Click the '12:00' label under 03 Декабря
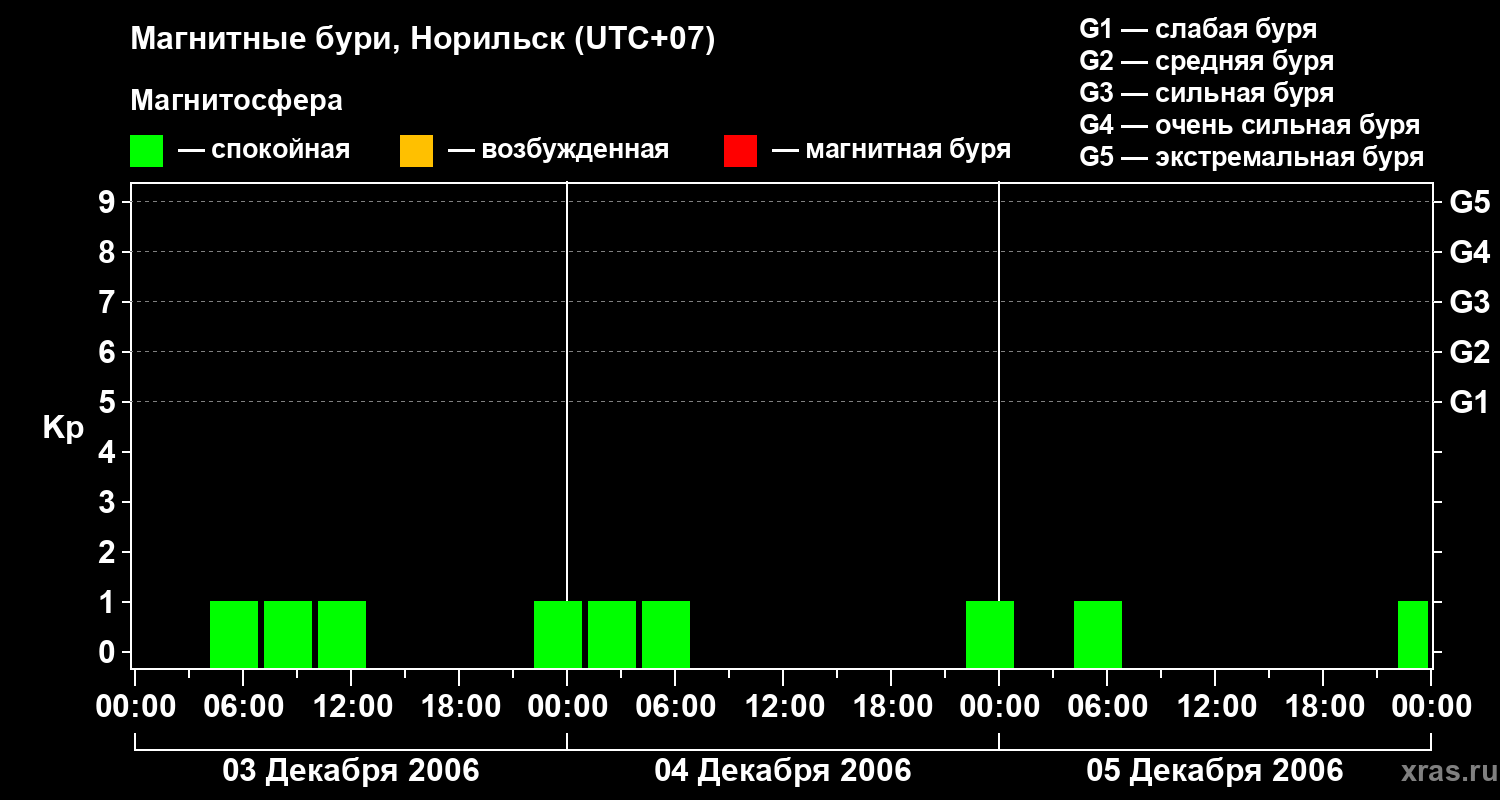Viewport: 1500px width, 800px height. click(x=351, y=706)
